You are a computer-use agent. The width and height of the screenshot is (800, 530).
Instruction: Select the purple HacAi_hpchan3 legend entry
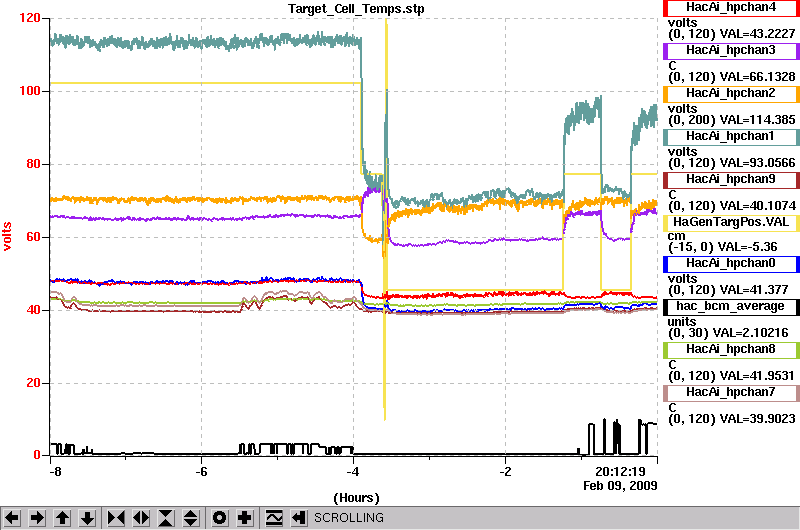pyautogui.click(x=731, y=51)
